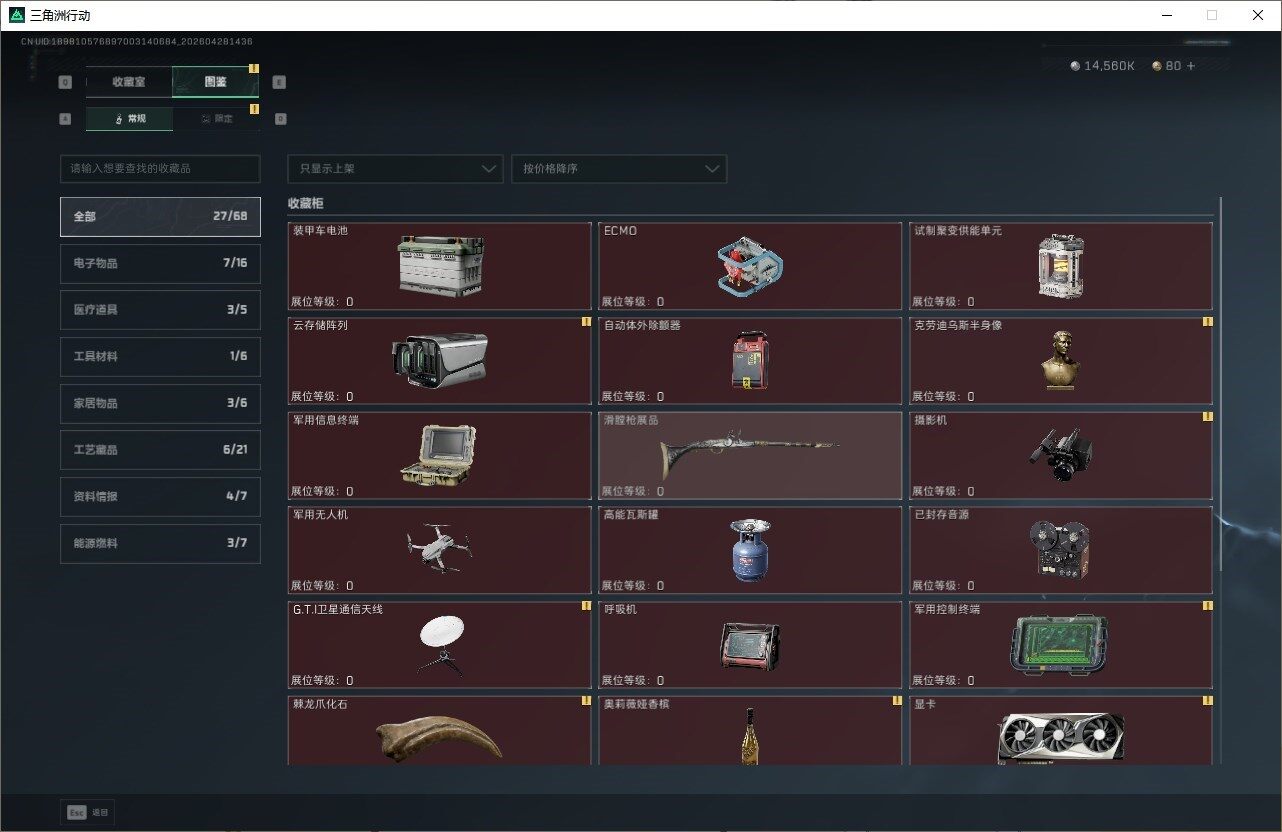The height and width of the screenshot is (832, 1282).
Task: Click the G.T.I卫星通信天线 satellite dish image
Action: coord(441,645)
